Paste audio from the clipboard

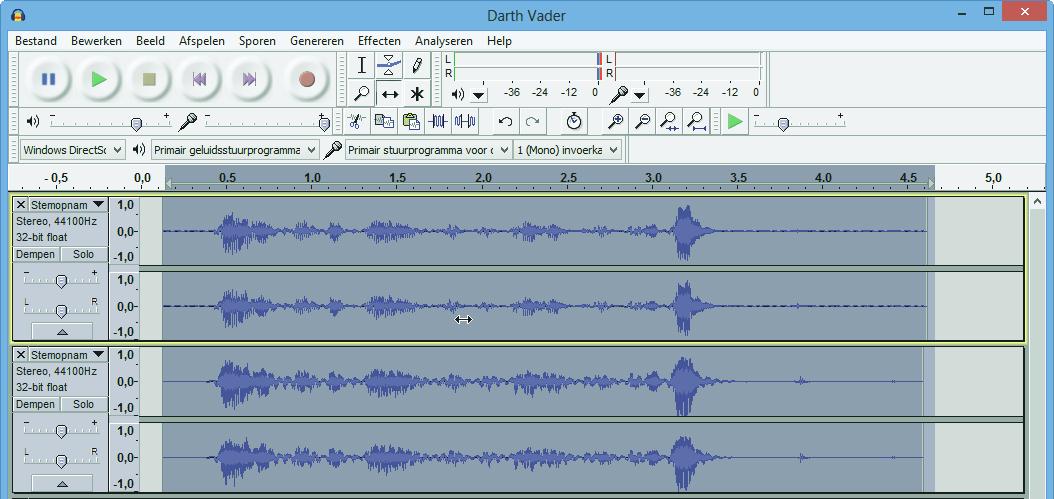point(411,122)
